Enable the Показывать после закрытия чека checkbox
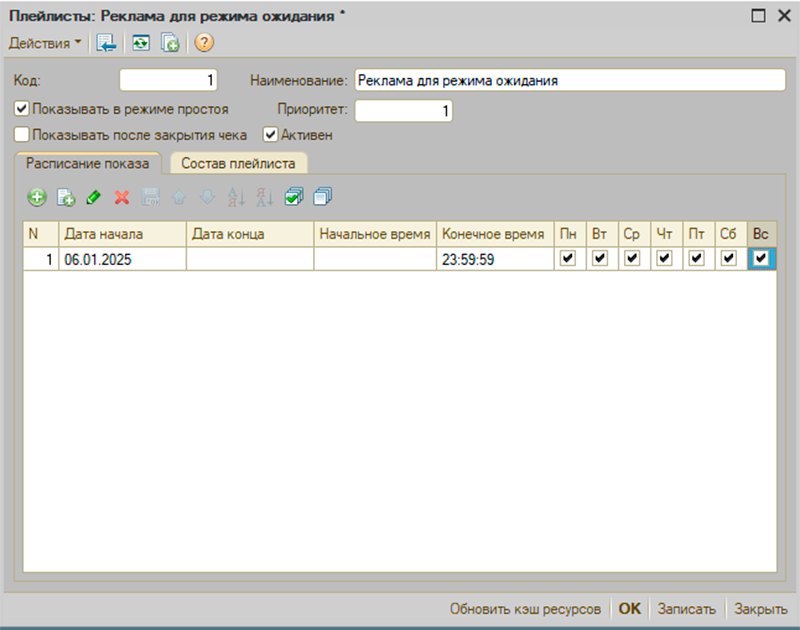Screen dimensions: 800x630 21,135
